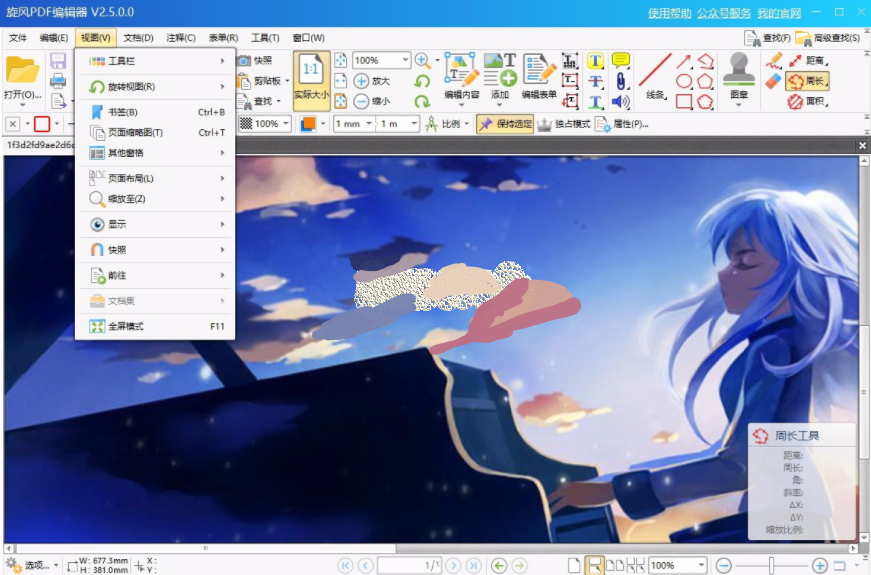
Task: Click the yellow sticky note comment icon
Action: [x=620, y=60]
